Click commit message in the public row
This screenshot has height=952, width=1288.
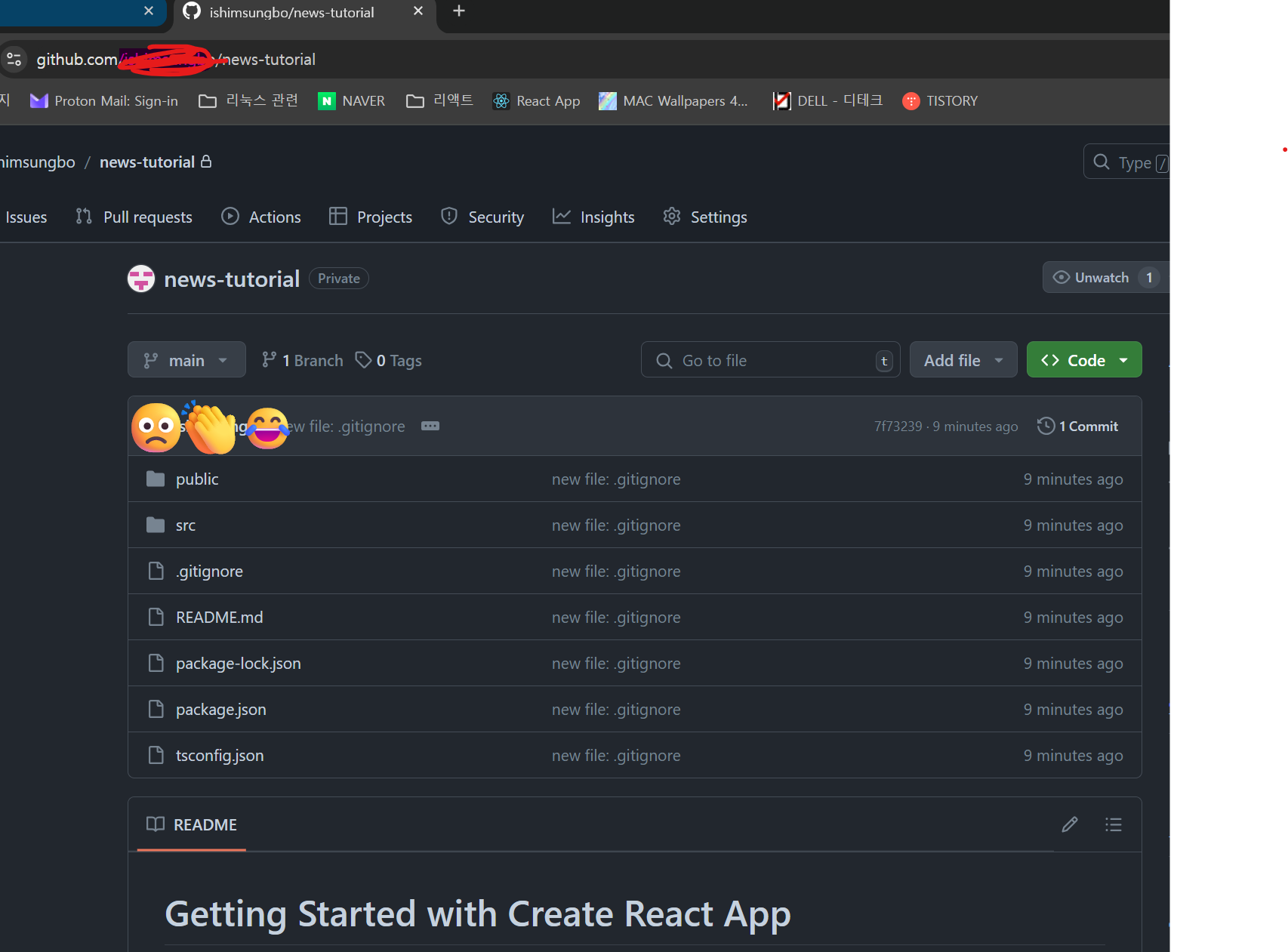coord(616,479)
